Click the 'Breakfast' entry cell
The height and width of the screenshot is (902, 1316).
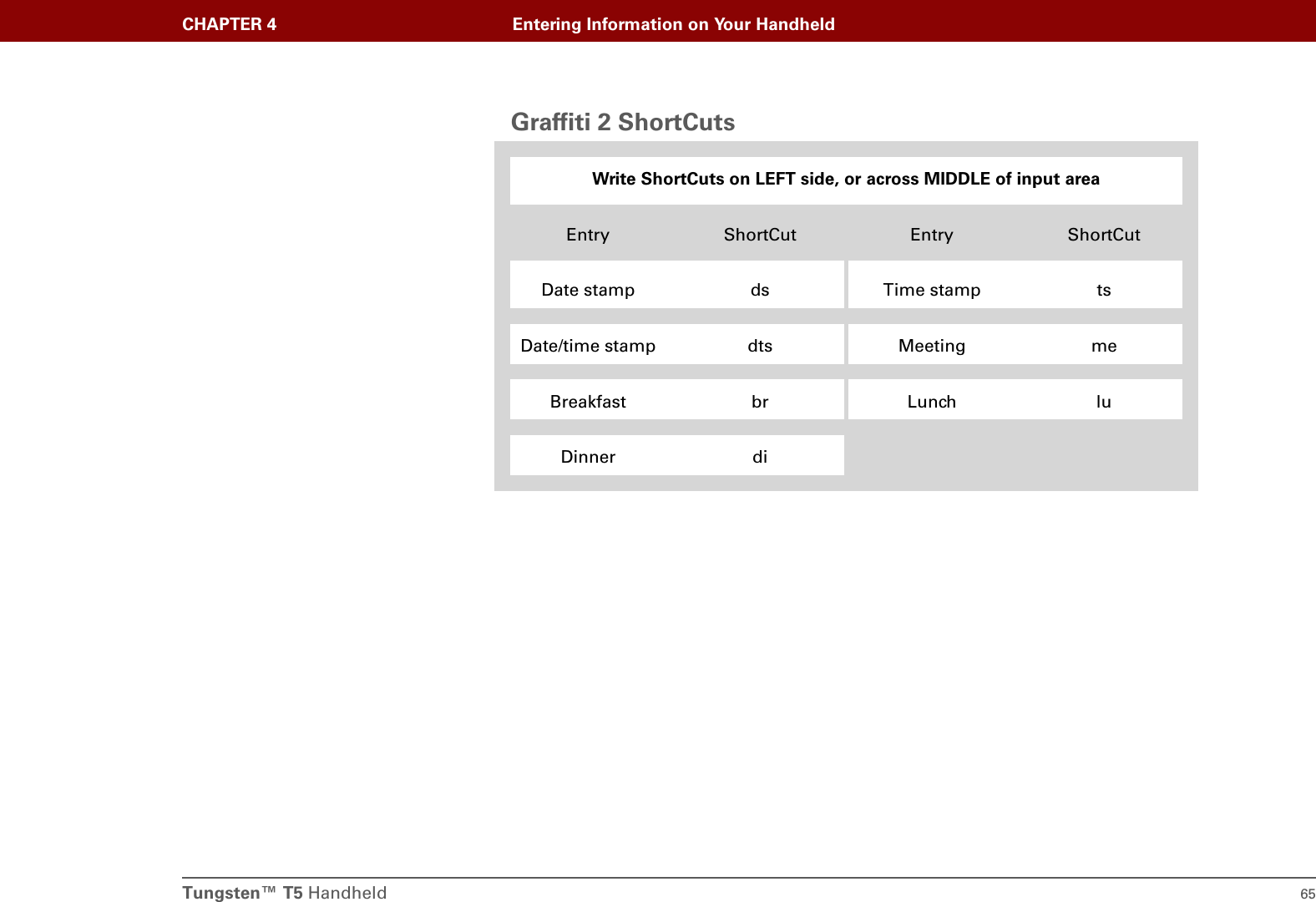click(x=588, y=402)
